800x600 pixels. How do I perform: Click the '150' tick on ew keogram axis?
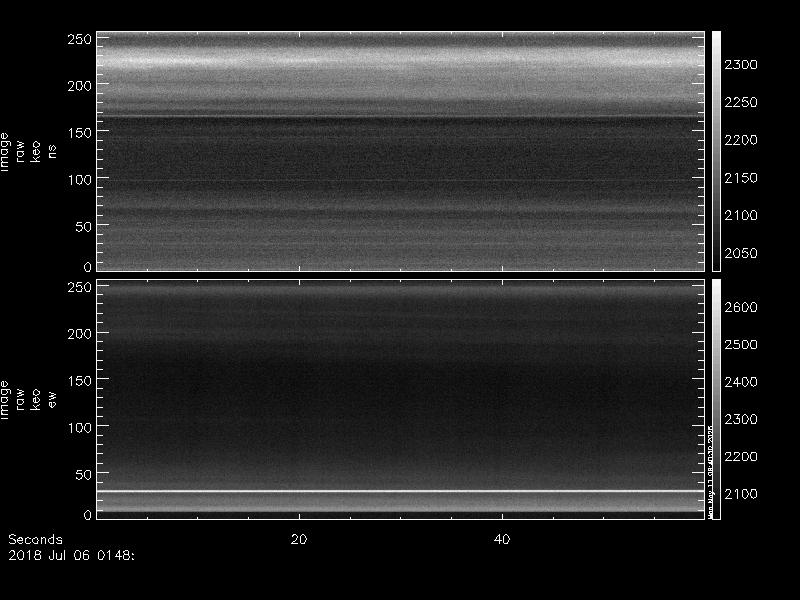coord(80,381)
